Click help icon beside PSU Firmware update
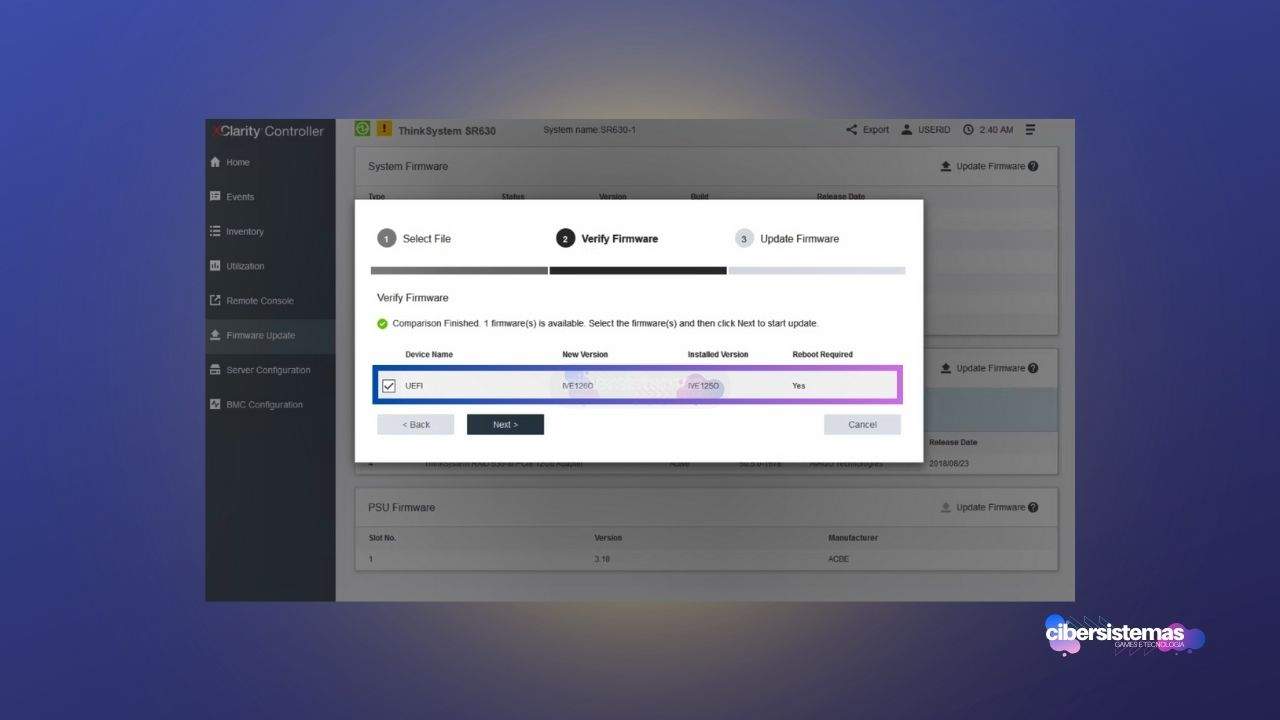1280x720 pixels. click(1033, 507)
